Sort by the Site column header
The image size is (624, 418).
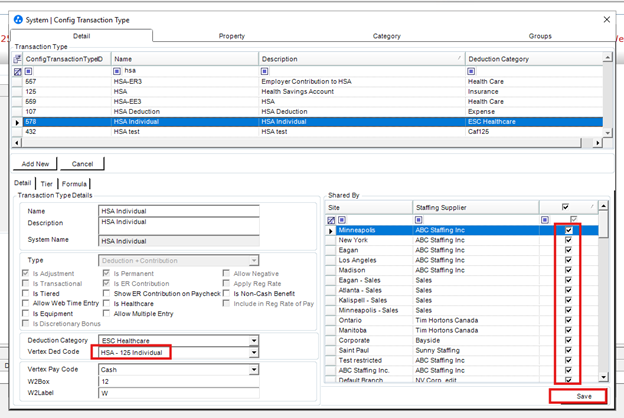pos(369,207)
